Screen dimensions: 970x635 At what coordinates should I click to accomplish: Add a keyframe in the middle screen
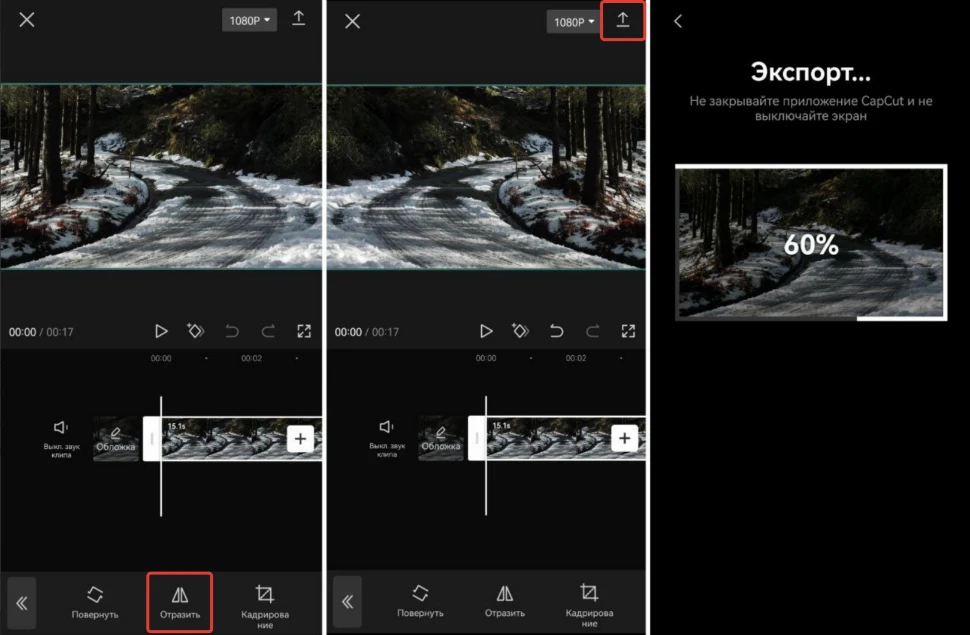click(x=520, y=331)
